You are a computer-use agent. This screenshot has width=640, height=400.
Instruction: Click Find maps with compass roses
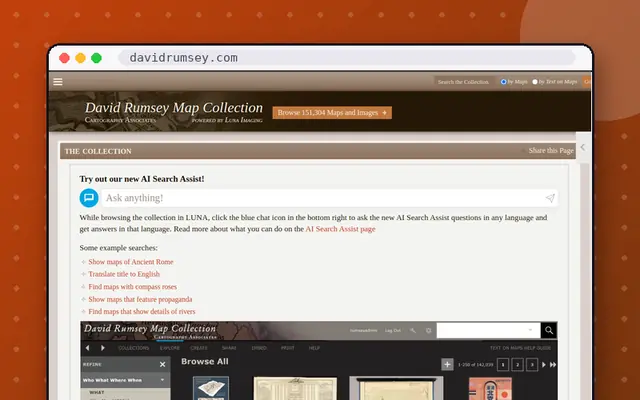tap(133, 287)
